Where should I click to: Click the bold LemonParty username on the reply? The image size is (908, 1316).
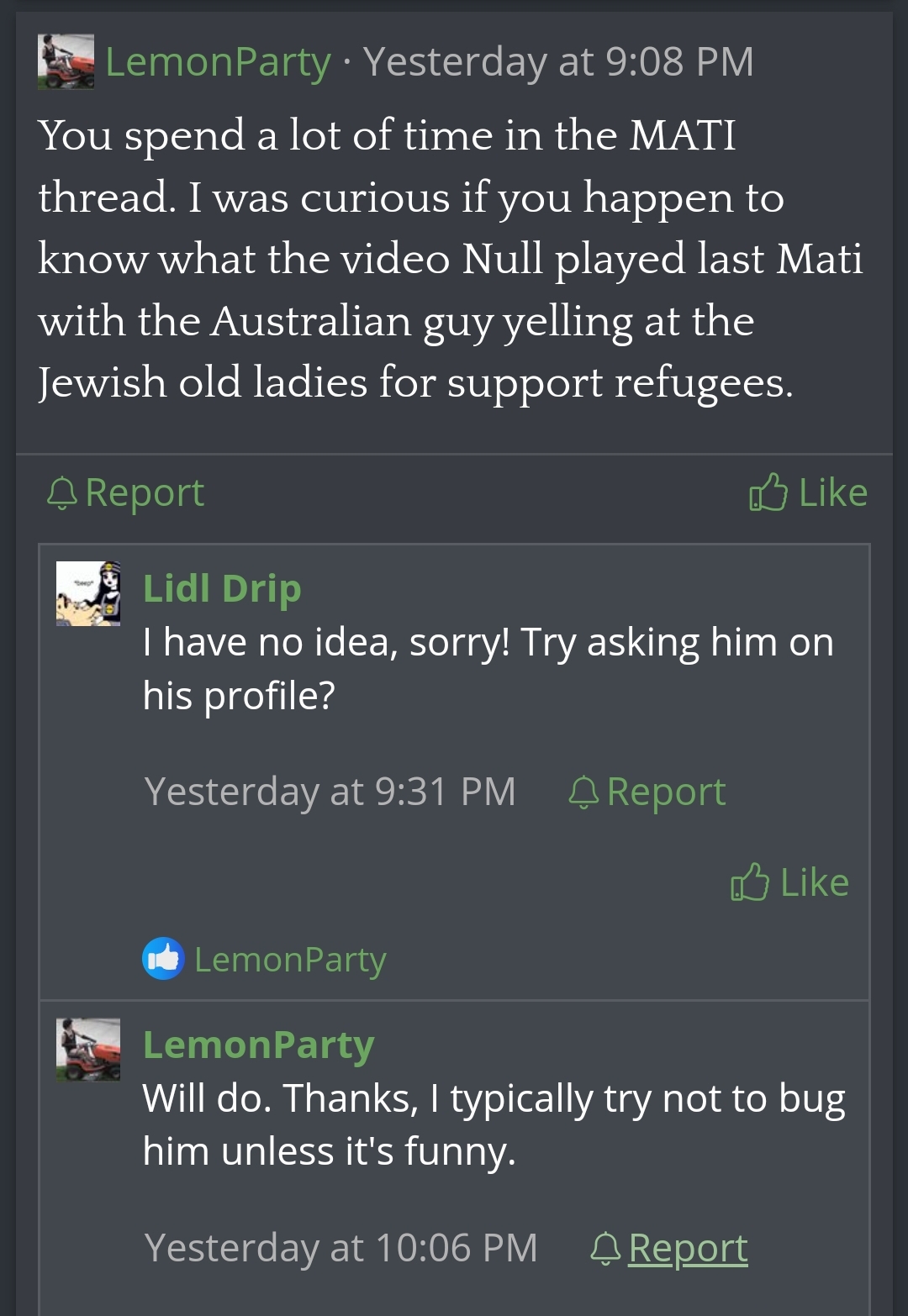click(x=258, y=1045)
